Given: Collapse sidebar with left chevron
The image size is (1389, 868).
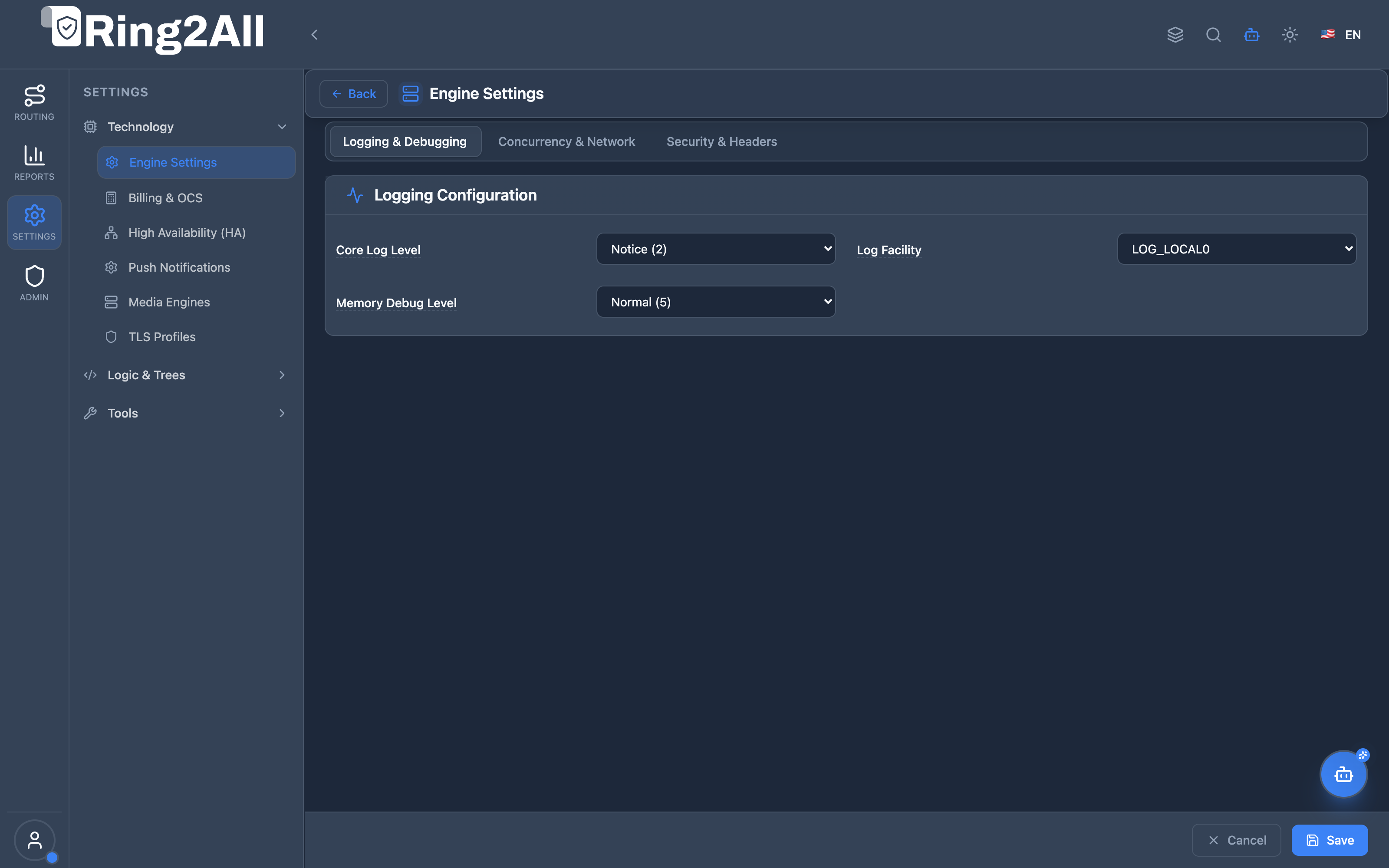Looking at the screenshot, I should tap(314, 34).
